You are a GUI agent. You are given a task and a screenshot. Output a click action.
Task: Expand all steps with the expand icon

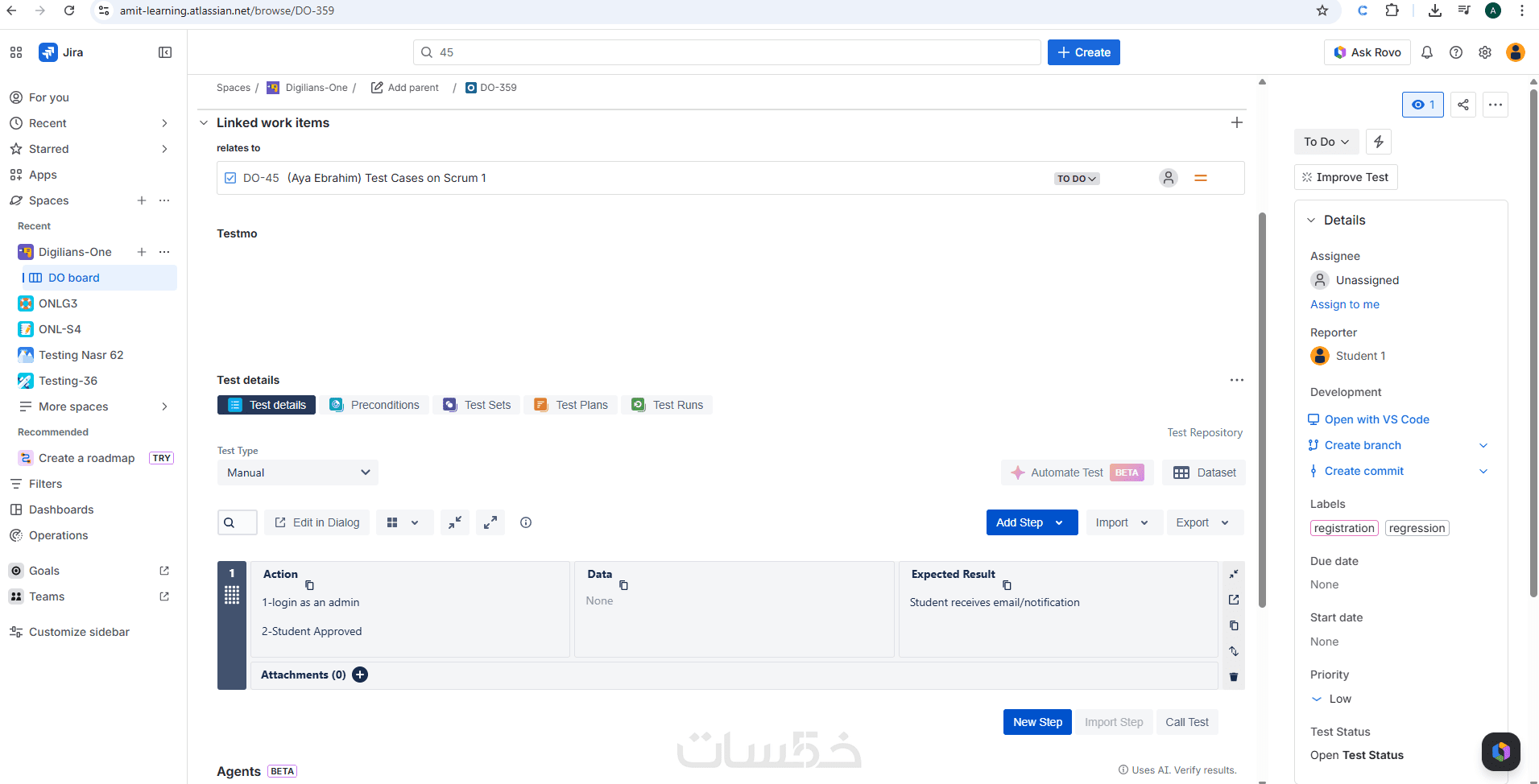[x=490, y=522]
